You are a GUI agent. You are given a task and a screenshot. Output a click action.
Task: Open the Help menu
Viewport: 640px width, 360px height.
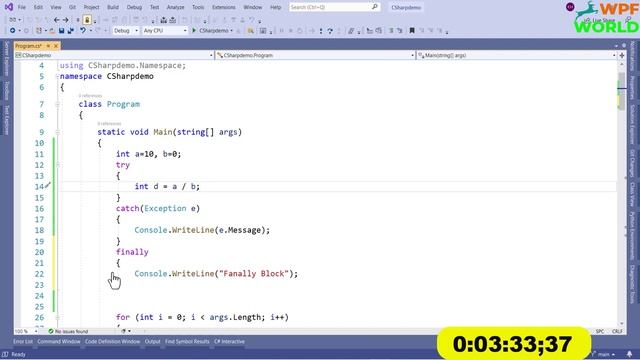click(276, 7)
